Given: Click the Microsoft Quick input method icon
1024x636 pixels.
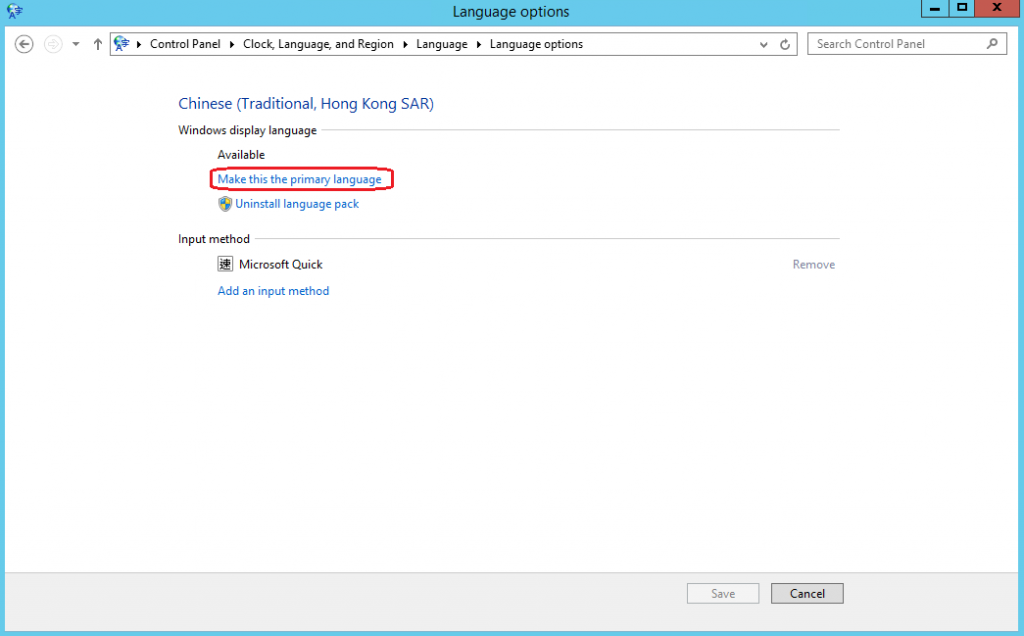Looking at the screenshot, I should (x=225, y=264).
